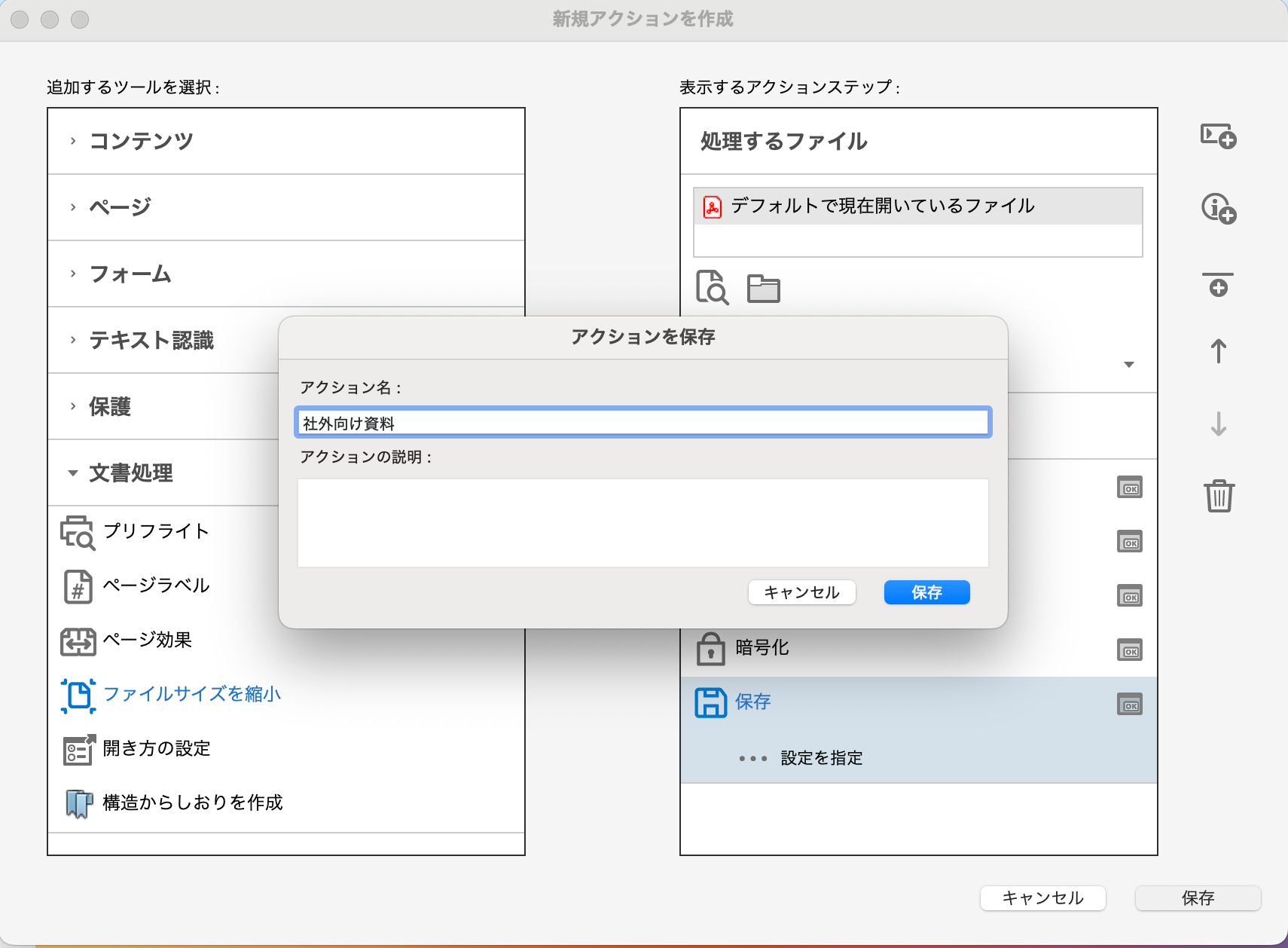Click the trash icon to delete step
The height and width of the screenshot is (948, 1288).
point(1218,496)
